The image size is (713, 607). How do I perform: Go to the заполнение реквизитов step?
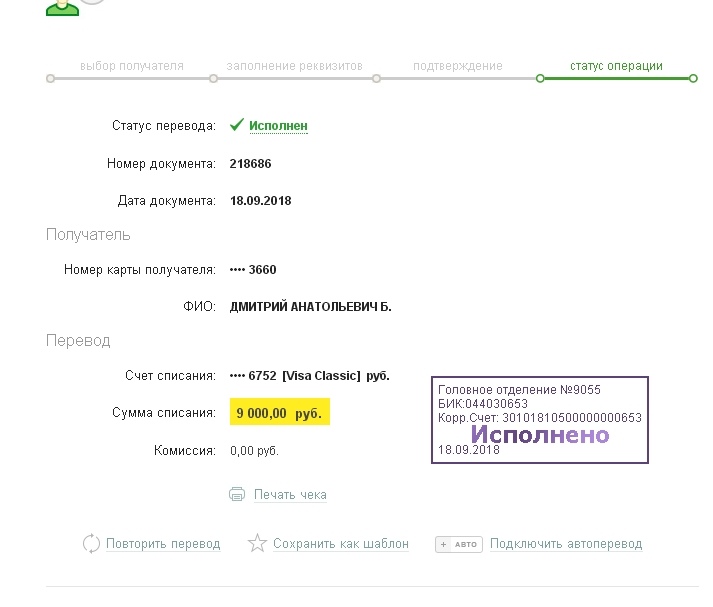295,66
